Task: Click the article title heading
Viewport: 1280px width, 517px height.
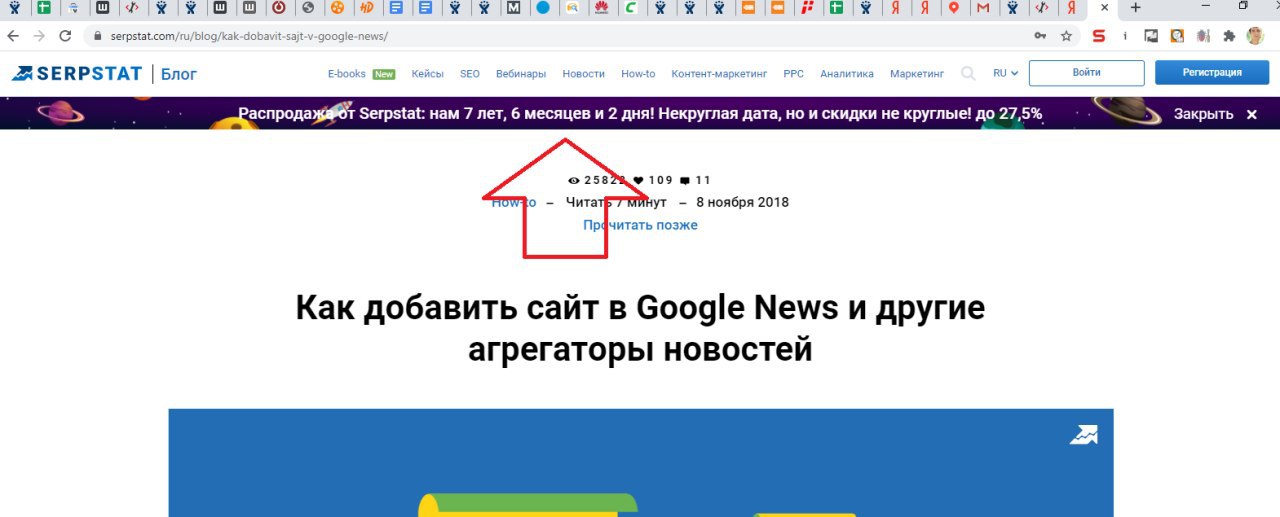Action: [640, 329]
